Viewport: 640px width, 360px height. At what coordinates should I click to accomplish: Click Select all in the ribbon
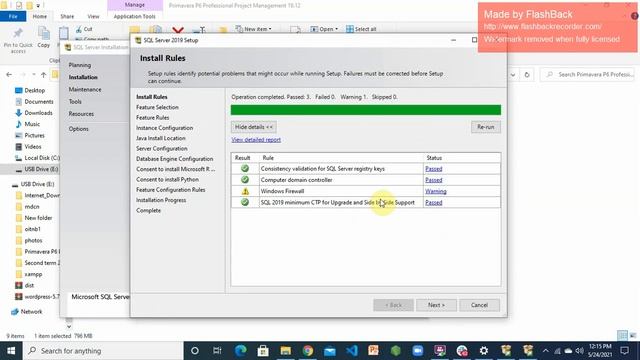[361, 29]
